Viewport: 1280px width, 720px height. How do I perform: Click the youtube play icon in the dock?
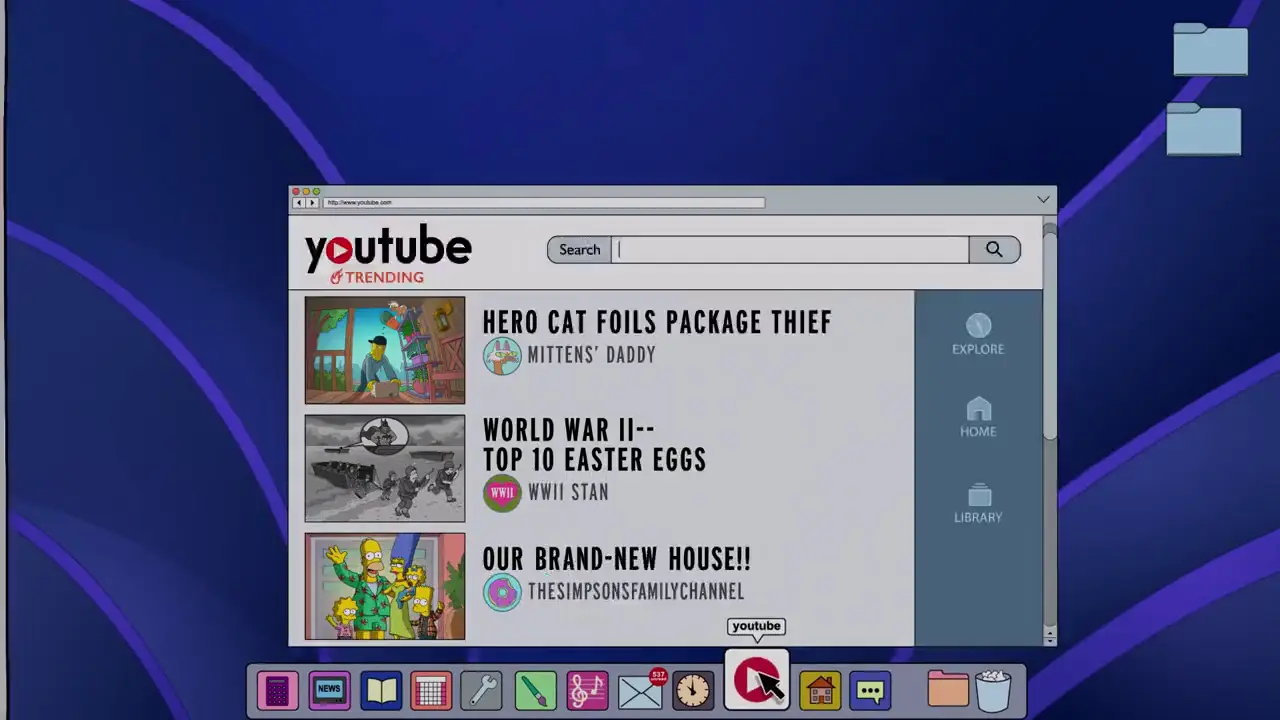coord(756,681)
